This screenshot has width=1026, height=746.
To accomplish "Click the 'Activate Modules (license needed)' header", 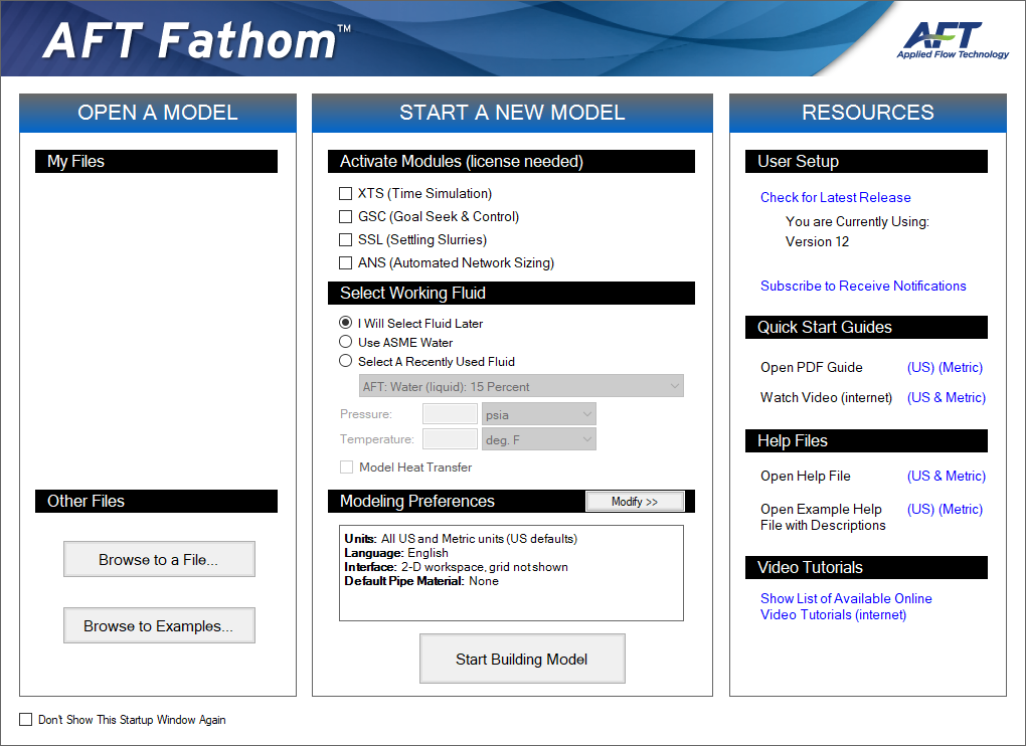I will click(x=511, y=162).
